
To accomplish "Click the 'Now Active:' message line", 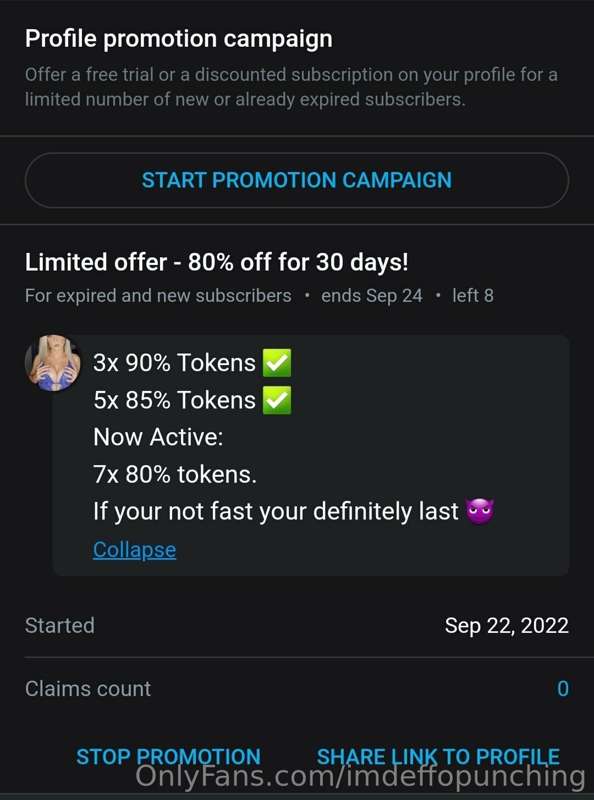I will 158,437.
